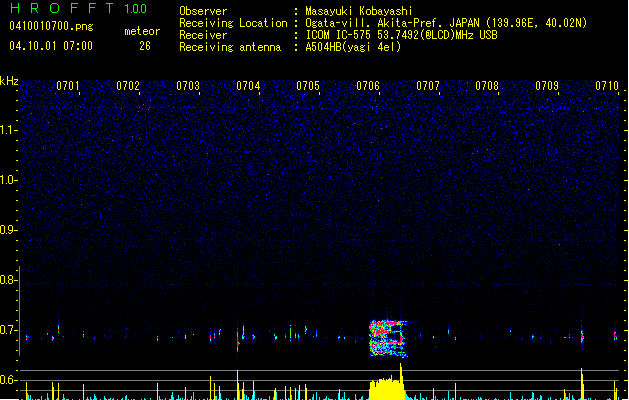Click the date stamp 04.10.01 07:00

pos(51,46)
